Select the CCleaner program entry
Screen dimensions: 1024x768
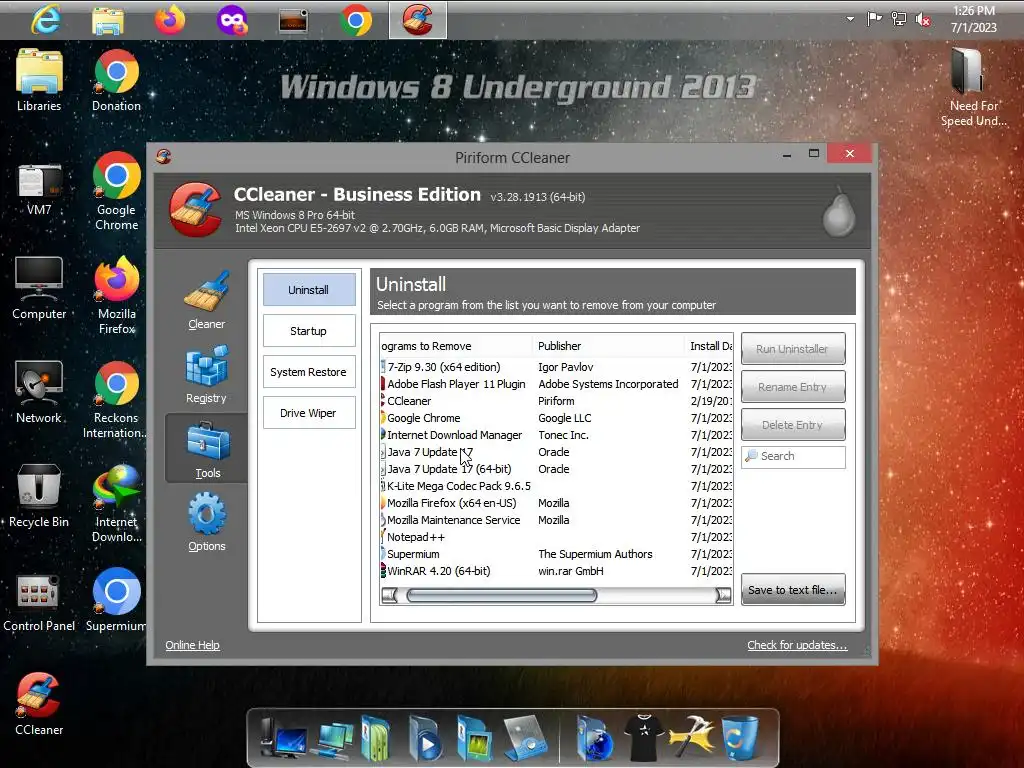coord(556,401)
